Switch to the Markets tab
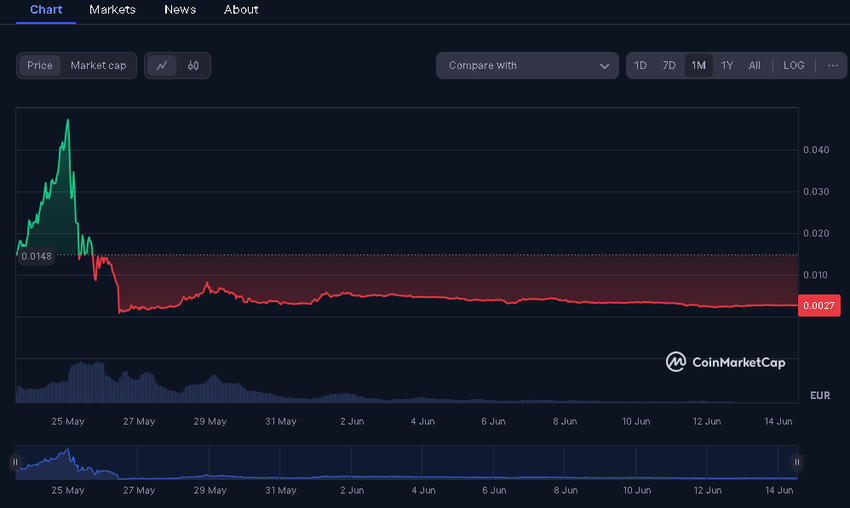Image resolution: width=850 pixels, height=508 pixels. coord(113,10)
